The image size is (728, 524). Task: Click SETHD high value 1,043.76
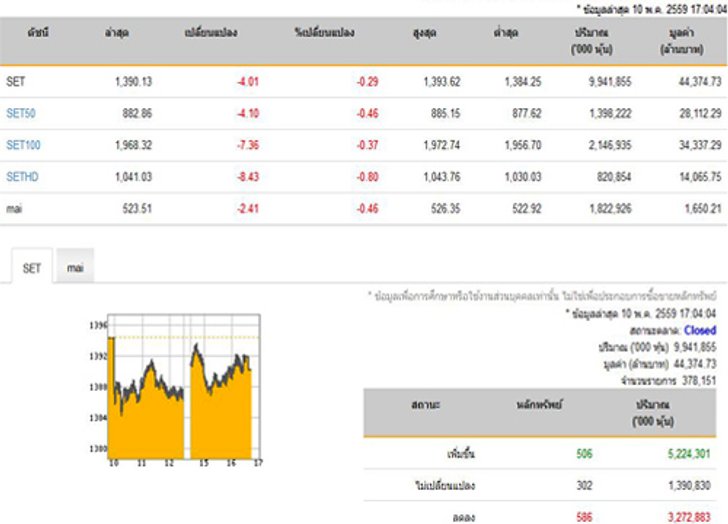(442, 177)
